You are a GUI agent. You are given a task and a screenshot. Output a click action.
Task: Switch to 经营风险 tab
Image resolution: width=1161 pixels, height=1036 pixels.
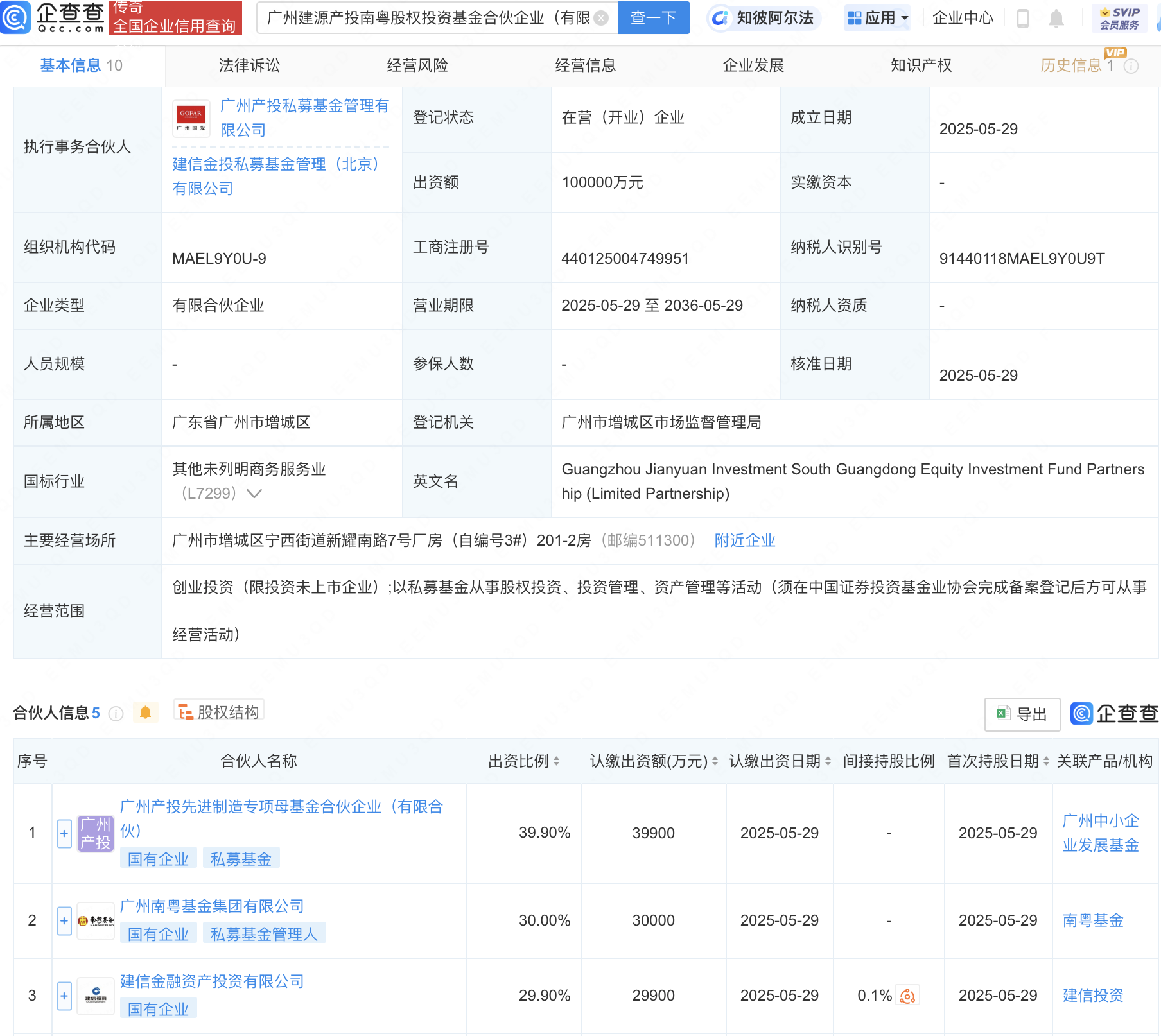417,65
